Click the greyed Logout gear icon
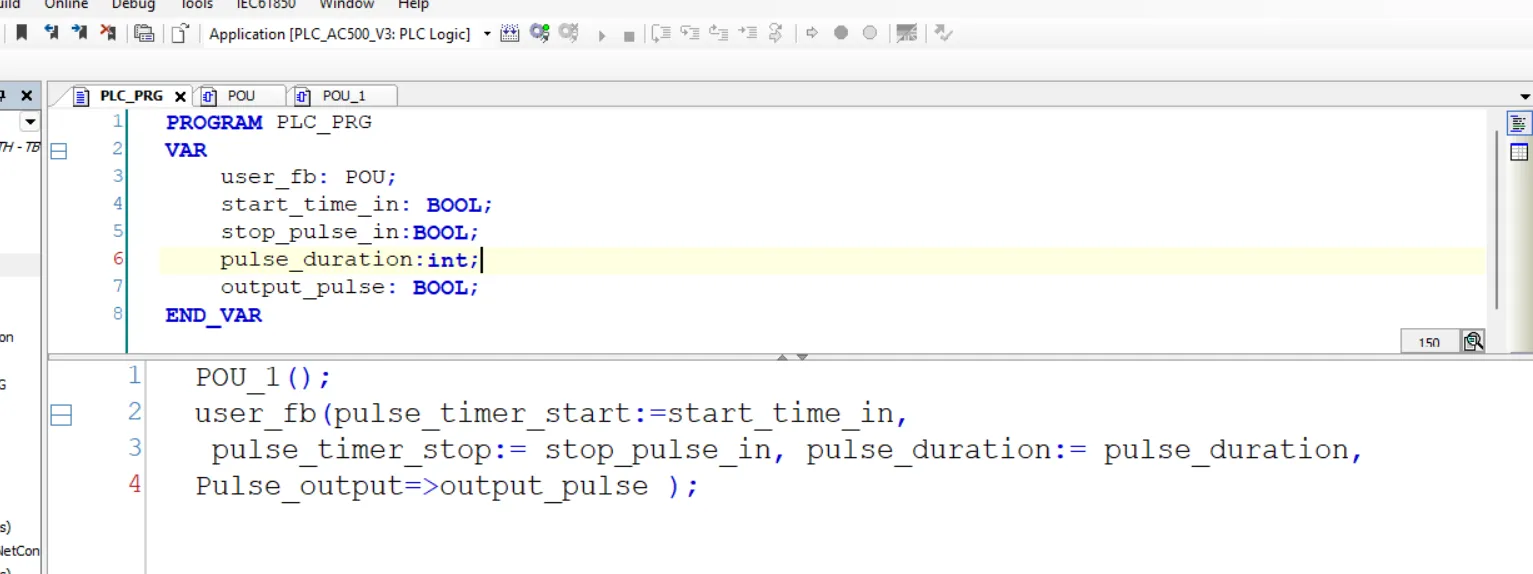Image resolution: width=1533 pixels, height=574 pixels. tap(569, 33)
